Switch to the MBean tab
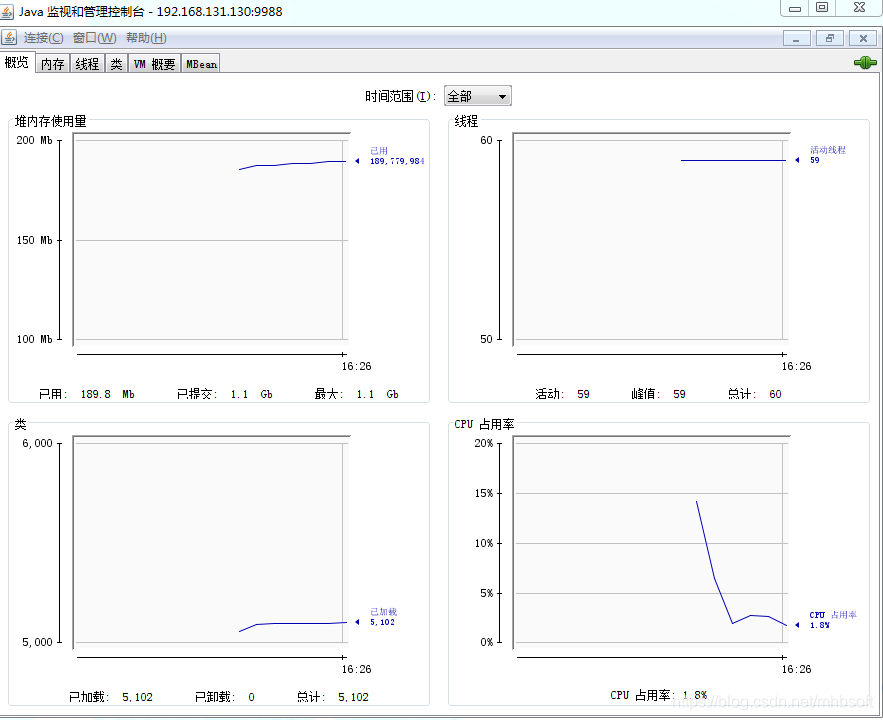 point(201,64)
